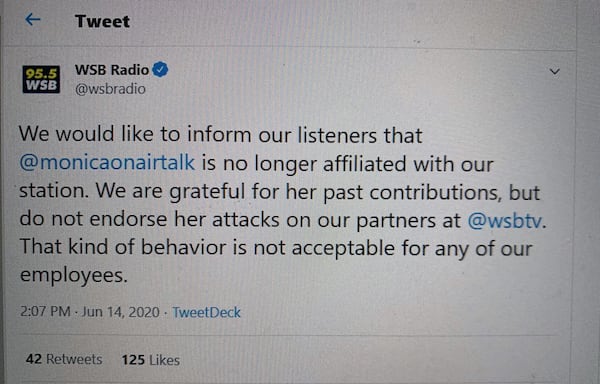Image resolution: width=600 pixels, height=384 pixels.
Task: Click the TweetDeck source link
Action: pyautogui.click(x=206, y=312)
